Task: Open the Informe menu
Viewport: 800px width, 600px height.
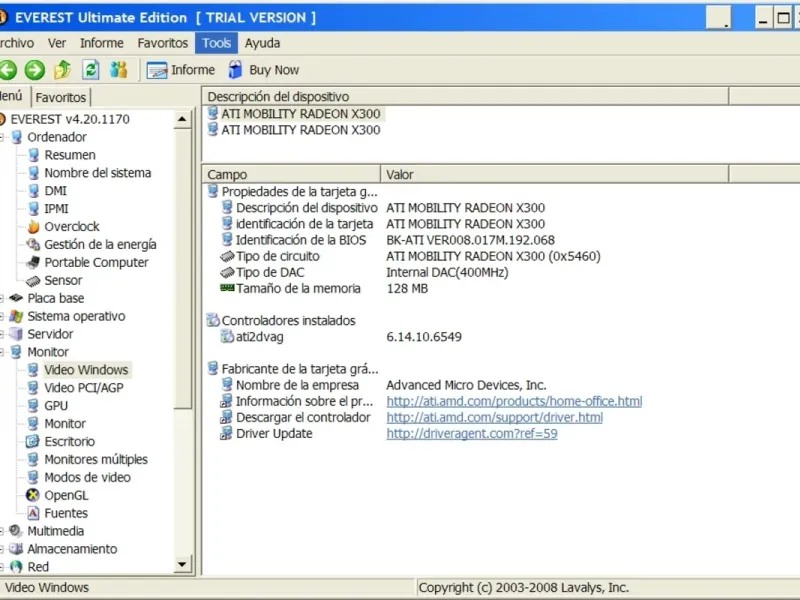Action: coord(102,43)
